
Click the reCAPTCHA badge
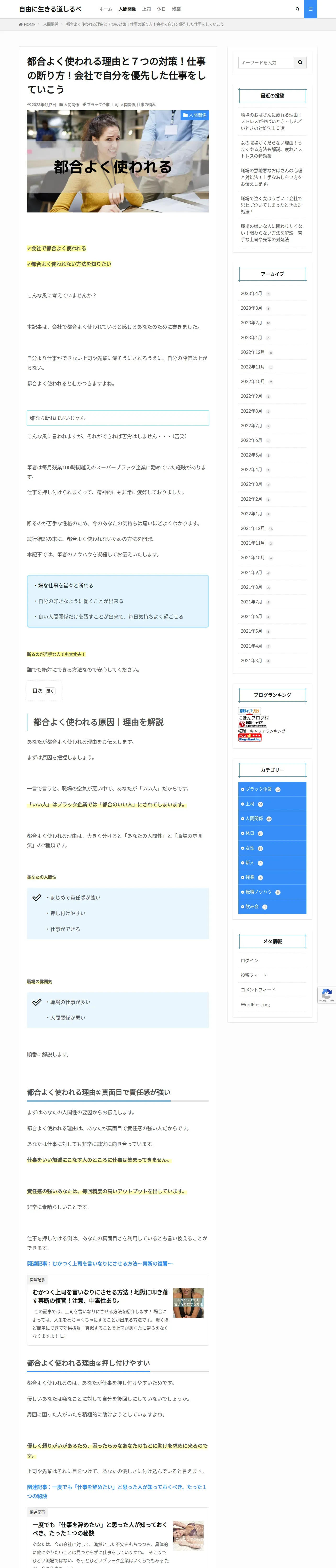327,995
